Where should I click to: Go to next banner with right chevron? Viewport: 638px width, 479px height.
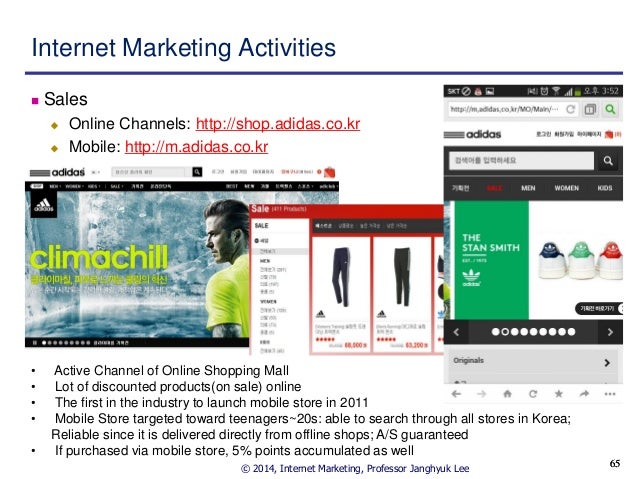pos(610,332)
